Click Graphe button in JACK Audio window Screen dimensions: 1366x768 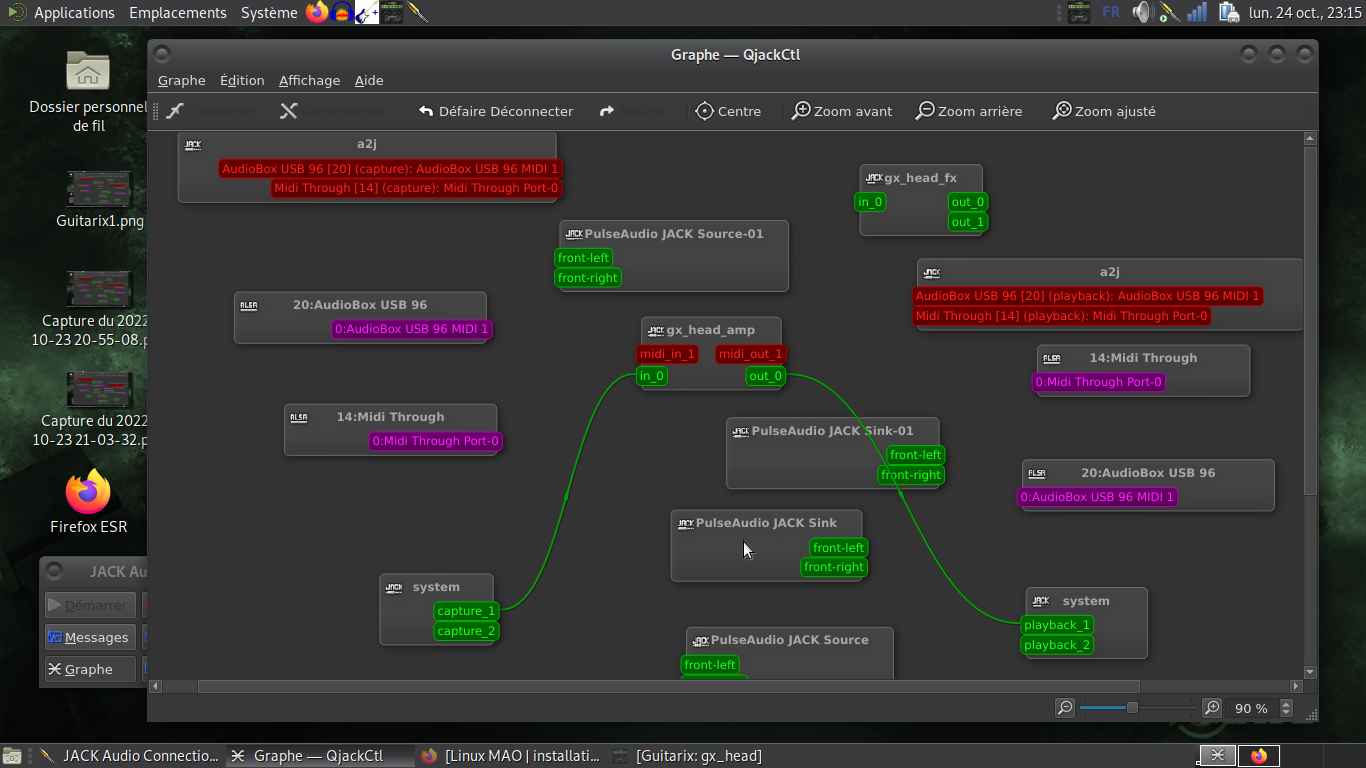(90, 669)
